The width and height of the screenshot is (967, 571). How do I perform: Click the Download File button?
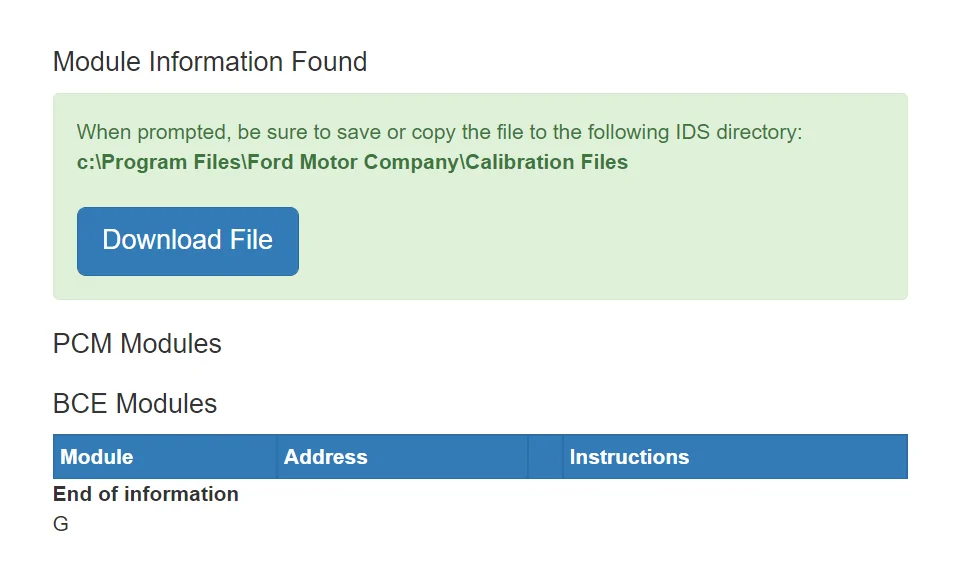click(x=187, y=241)
